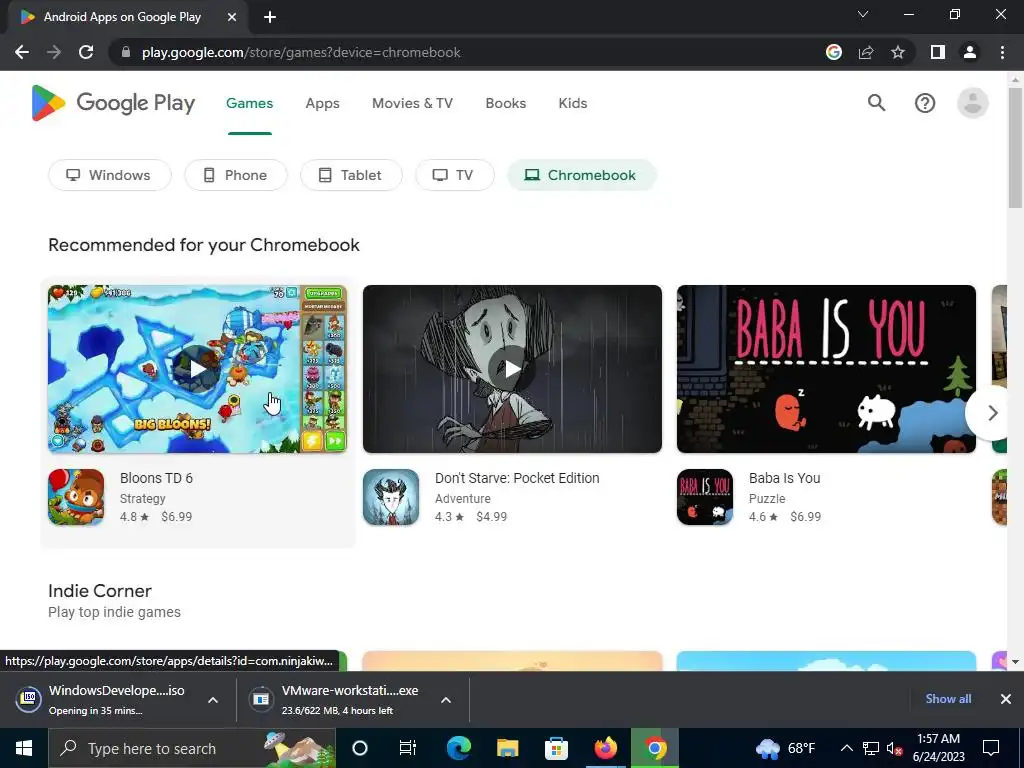This screenshot has height=768, width=1024.
Task: Open a new tab with the plus button
Action: click(x=270, y=17)
